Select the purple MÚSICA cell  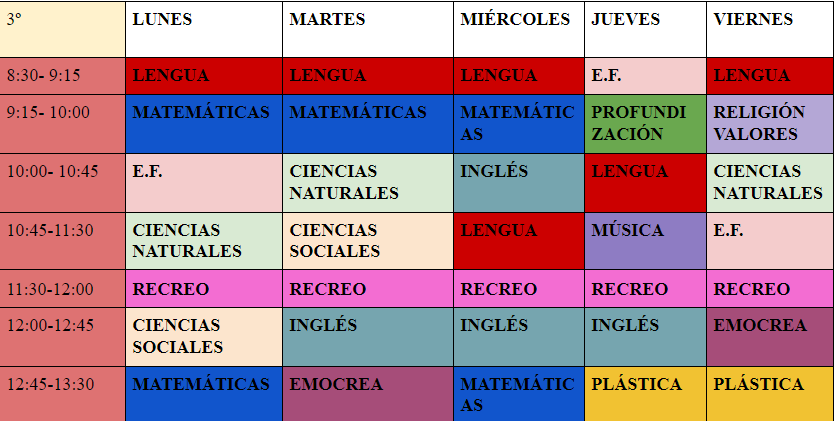click(645, 241)
